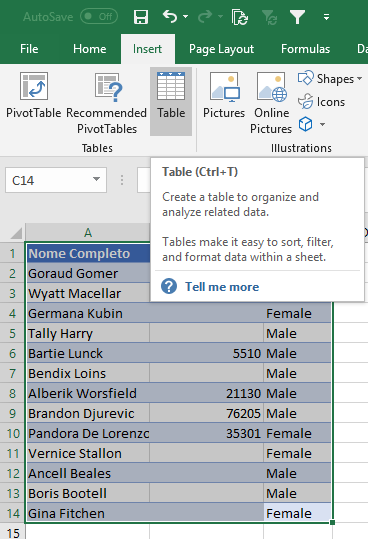This screenshot has width=368, height=539.
Task: Click the Nome Completo header cell
Action: 88,253
